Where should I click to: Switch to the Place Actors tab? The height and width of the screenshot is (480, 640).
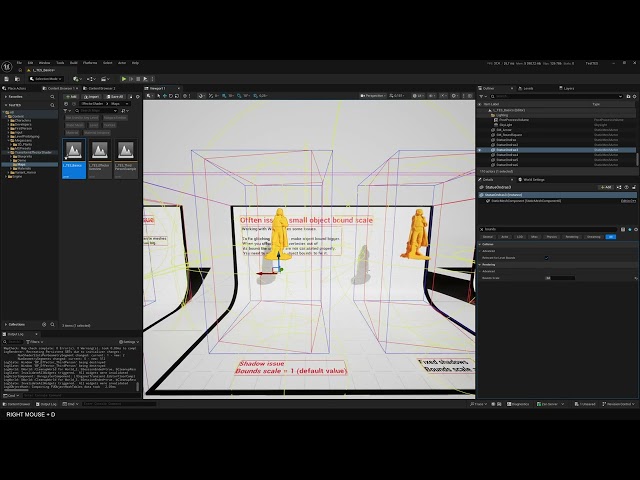(16, 88)
